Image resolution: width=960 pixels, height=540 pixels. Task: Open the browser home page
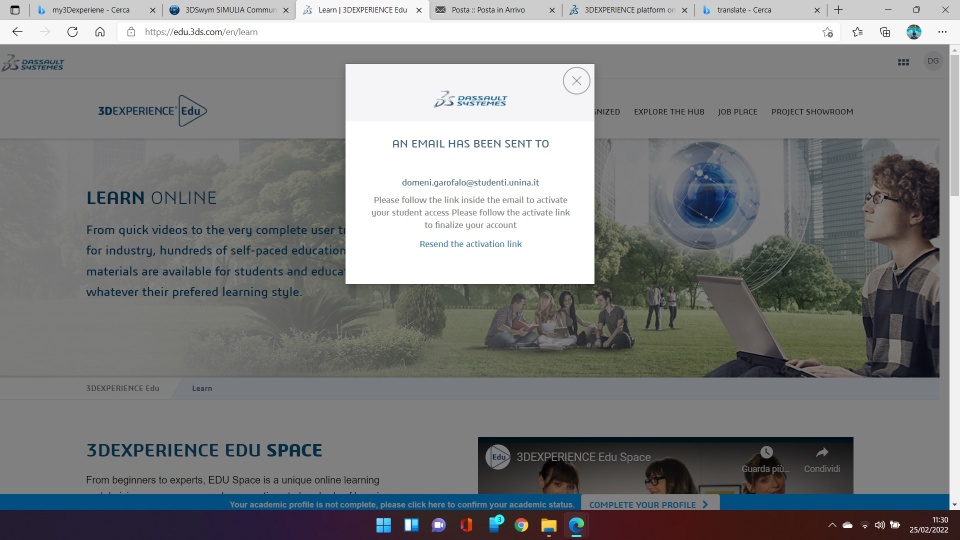100,32
